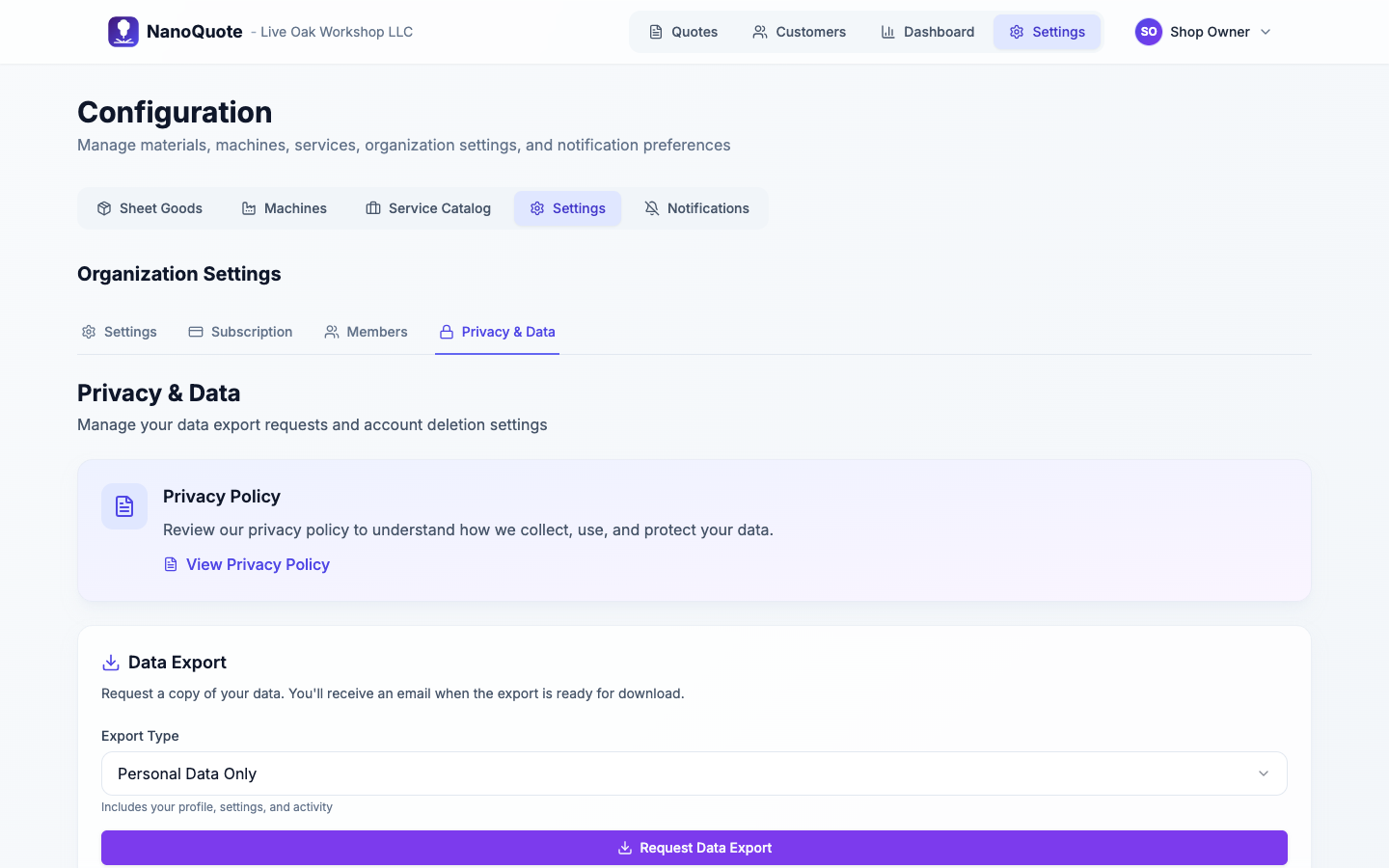The width and height of the screenshot is (1389, 868).
Task: Open Sheet Goods via its box icon
Action: pos(103,207)
